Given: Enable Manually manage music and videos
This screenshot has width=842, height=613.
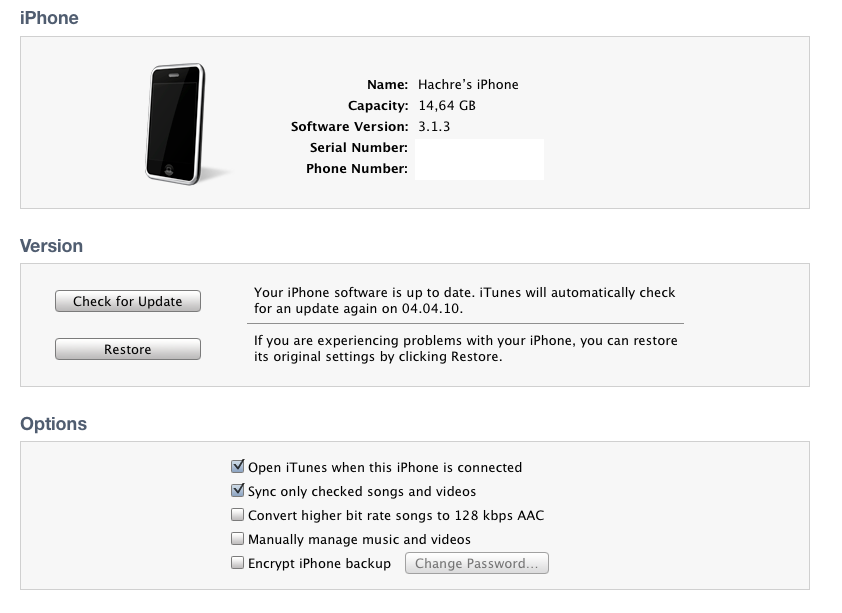Looking at the screenshot, I should click(x=237, y=538).
